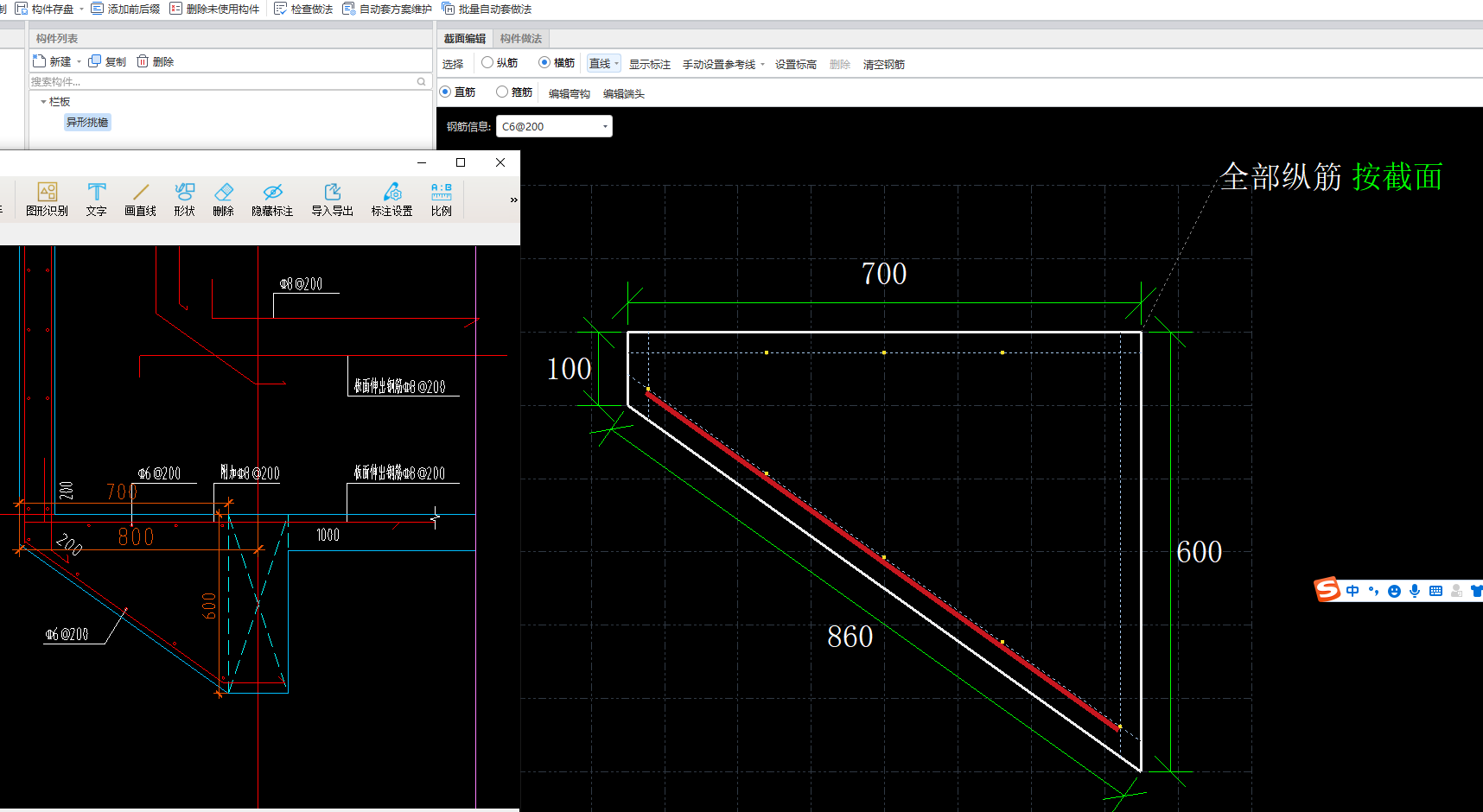
Task: Select the red diagonal rebar line
Action: click(x=883, y=561)
